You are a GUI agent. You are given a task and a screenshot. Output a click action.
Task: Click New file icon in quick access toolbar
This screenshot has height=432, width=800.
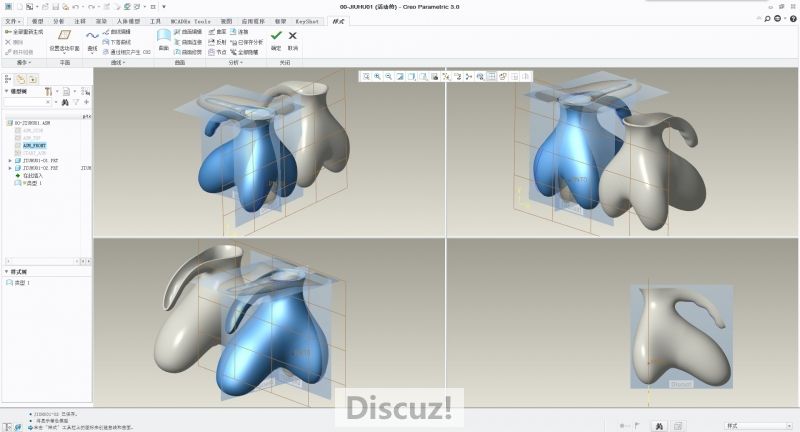tap(20, 7)
